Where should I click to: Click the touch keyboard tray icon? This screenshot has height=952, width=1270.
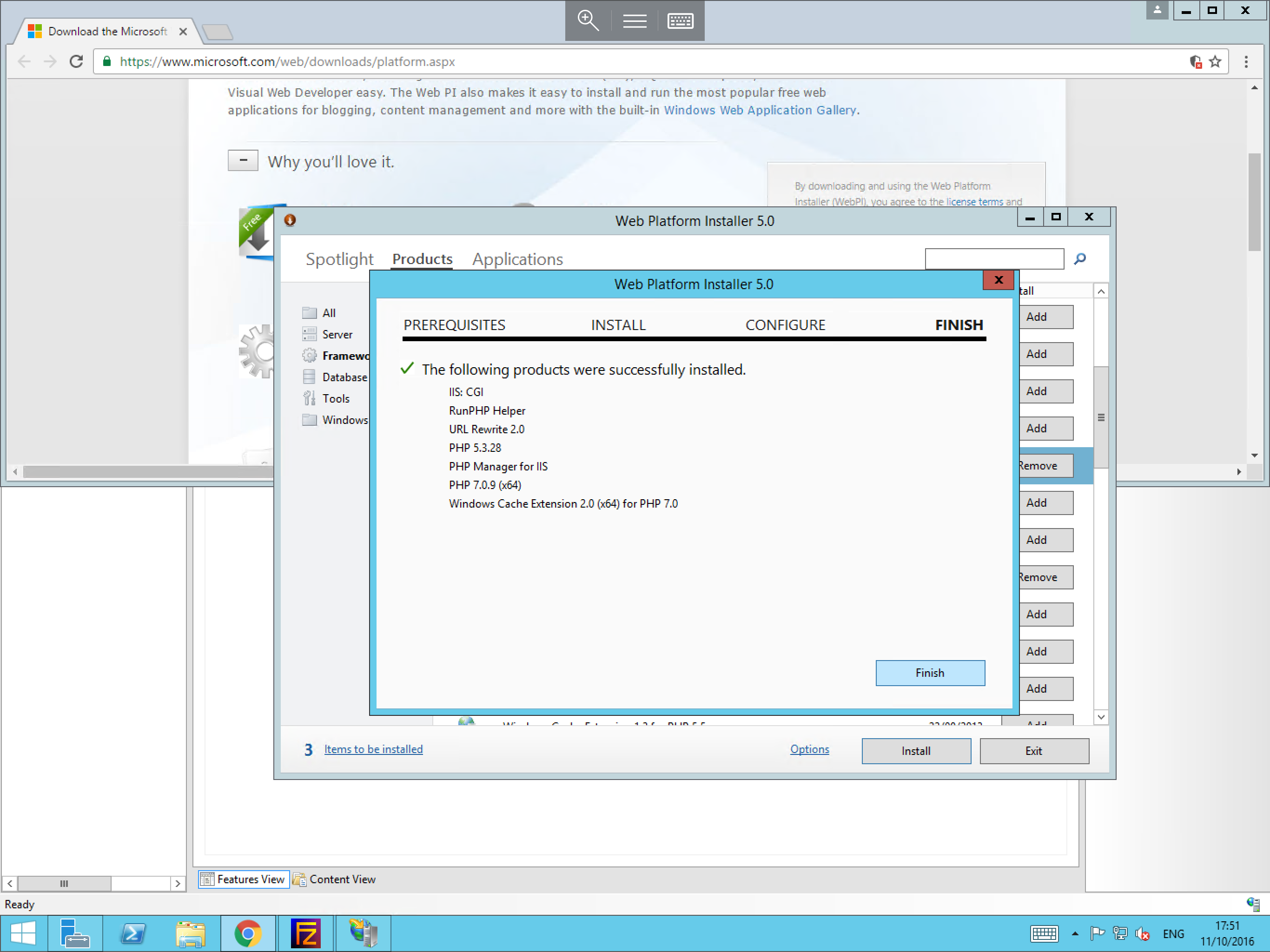[x=1044, y=933]
